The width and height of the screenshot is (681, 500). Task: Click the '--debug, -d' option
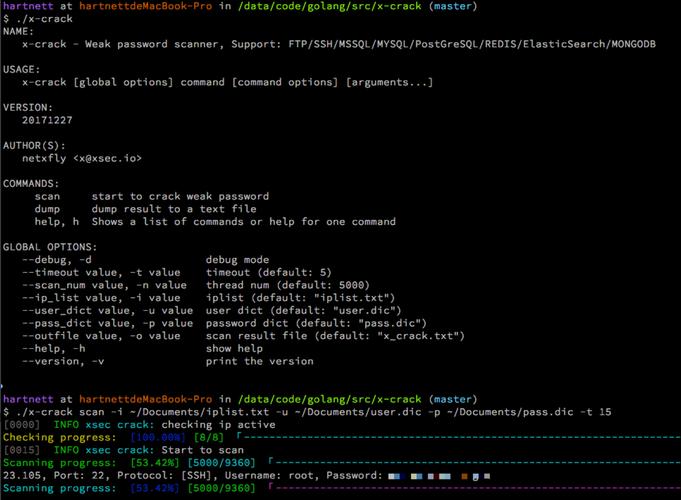pyautogui.click(x=57, y=260)
